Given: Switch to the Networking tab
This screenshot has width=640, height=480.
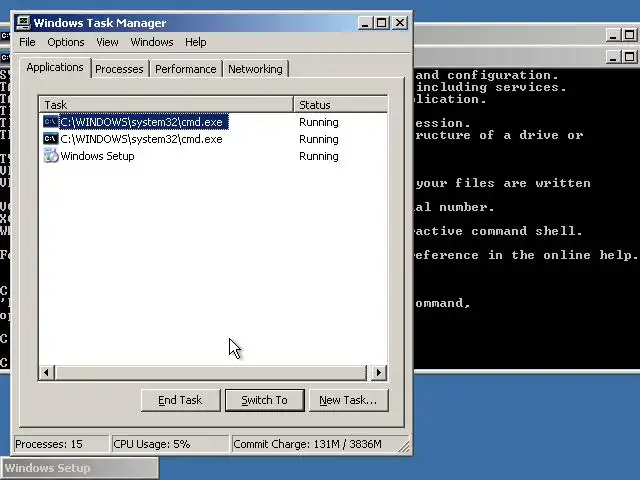Looking at the screenshot, I should coord(255,69).
